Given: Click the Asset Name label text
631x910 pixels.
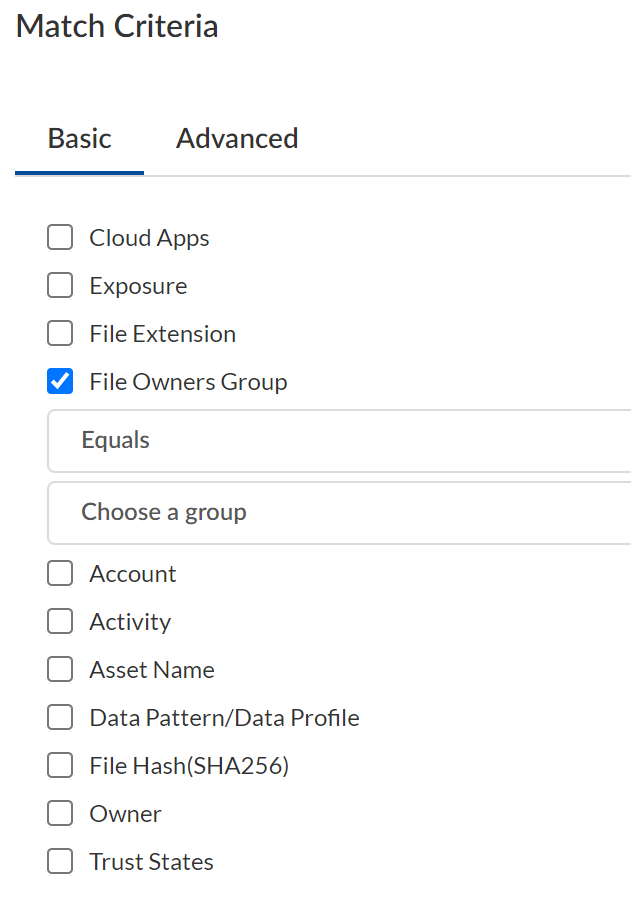Looking at the screenshot, I should (x=152, y=670).
